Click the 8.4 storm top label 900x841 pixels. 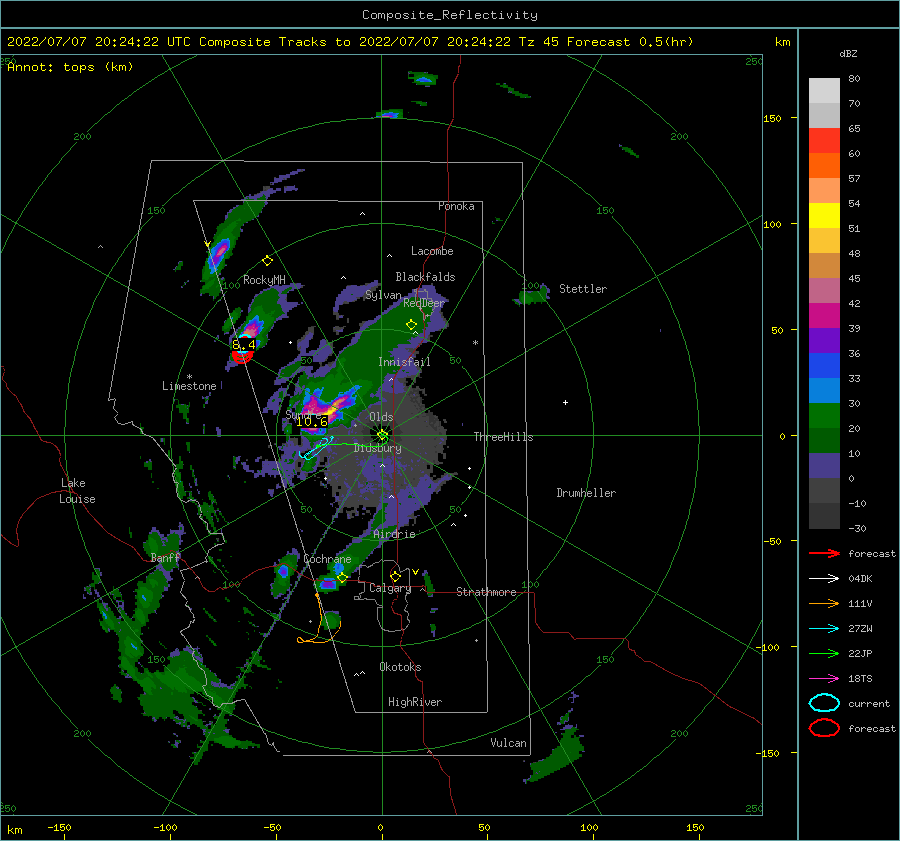244,345
